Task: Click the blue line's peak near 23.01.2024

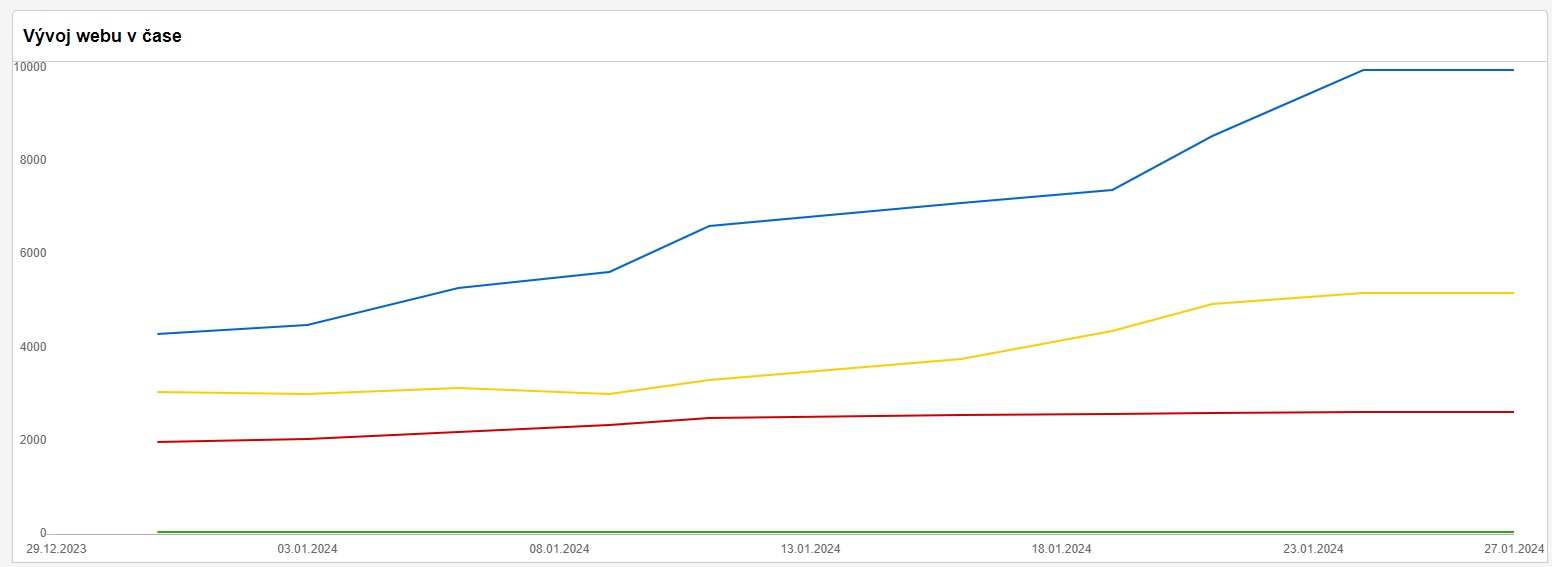Action: point(1363,70)
